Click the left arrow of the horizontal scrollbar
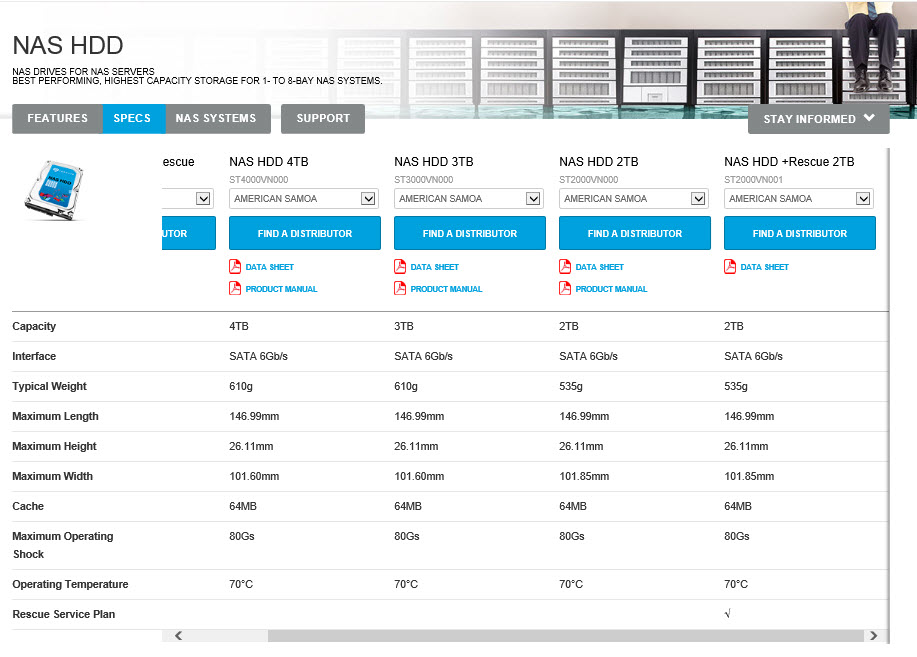The width and height of the screenshot is (917, 657). (178, 635)
